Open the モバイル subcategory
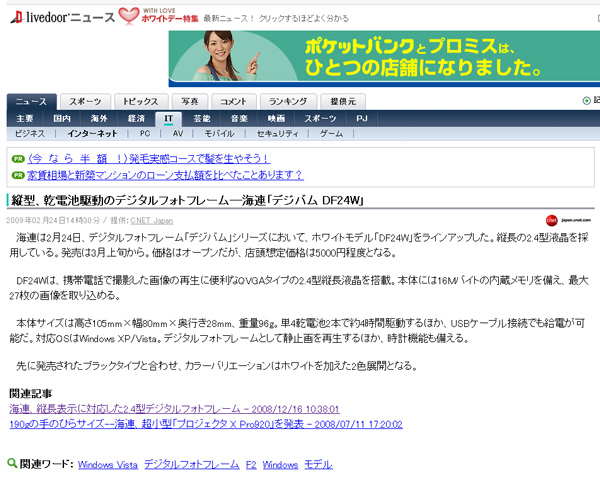This screenshot has height=479, width=600. click(219, 134)
